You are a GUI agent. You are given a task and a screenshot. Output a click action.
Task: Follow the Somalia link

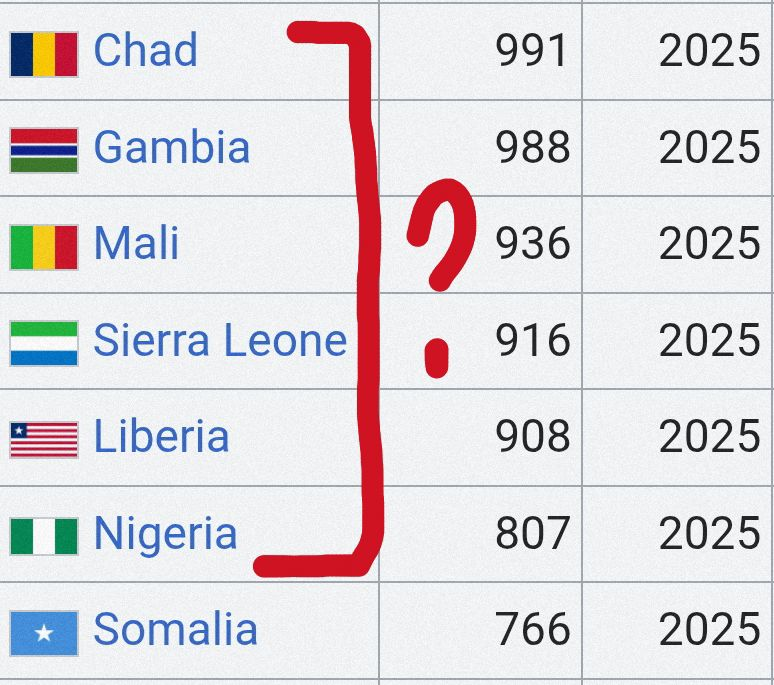[176, 628]
